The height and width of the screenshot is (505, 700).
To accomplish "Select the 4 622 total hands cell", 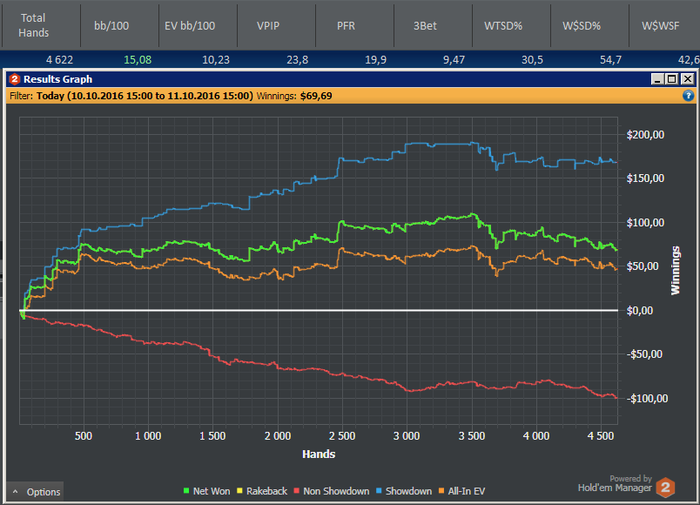I will click(59, 60).
